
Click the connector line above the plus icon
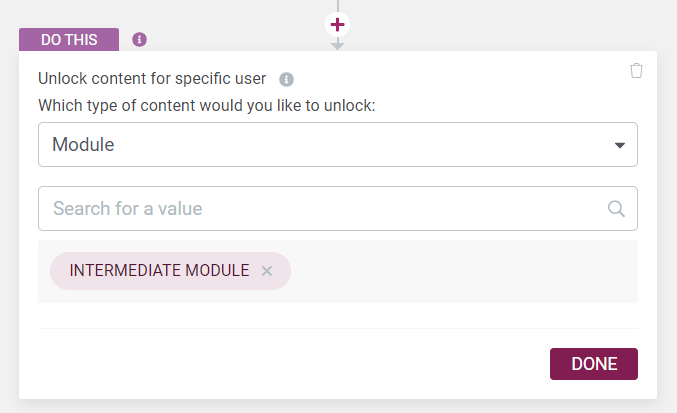pos(338,6)
